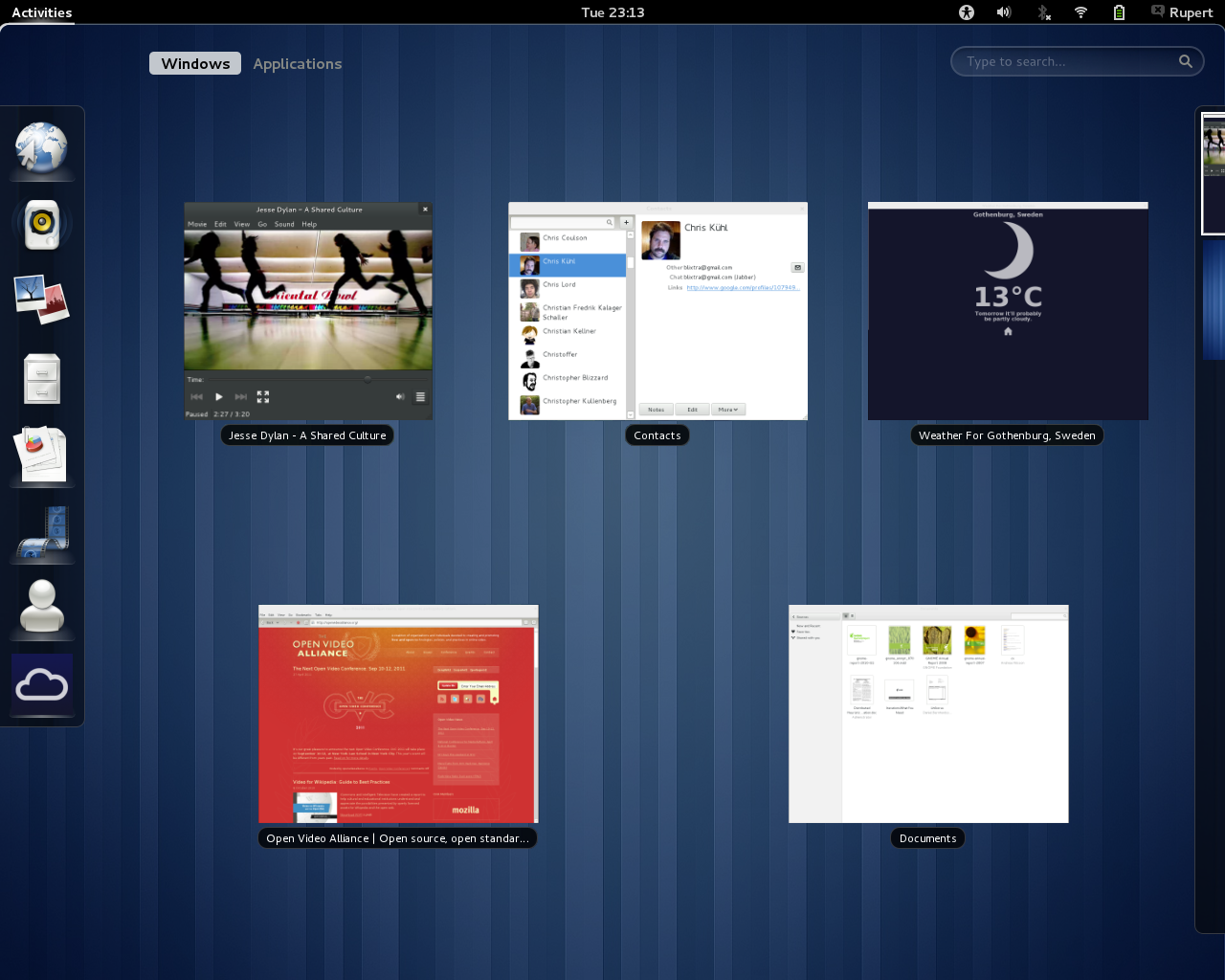Click the Notes button in Contacts
Viewport: 1225px width, 980px height.
[x=656, y=409]
